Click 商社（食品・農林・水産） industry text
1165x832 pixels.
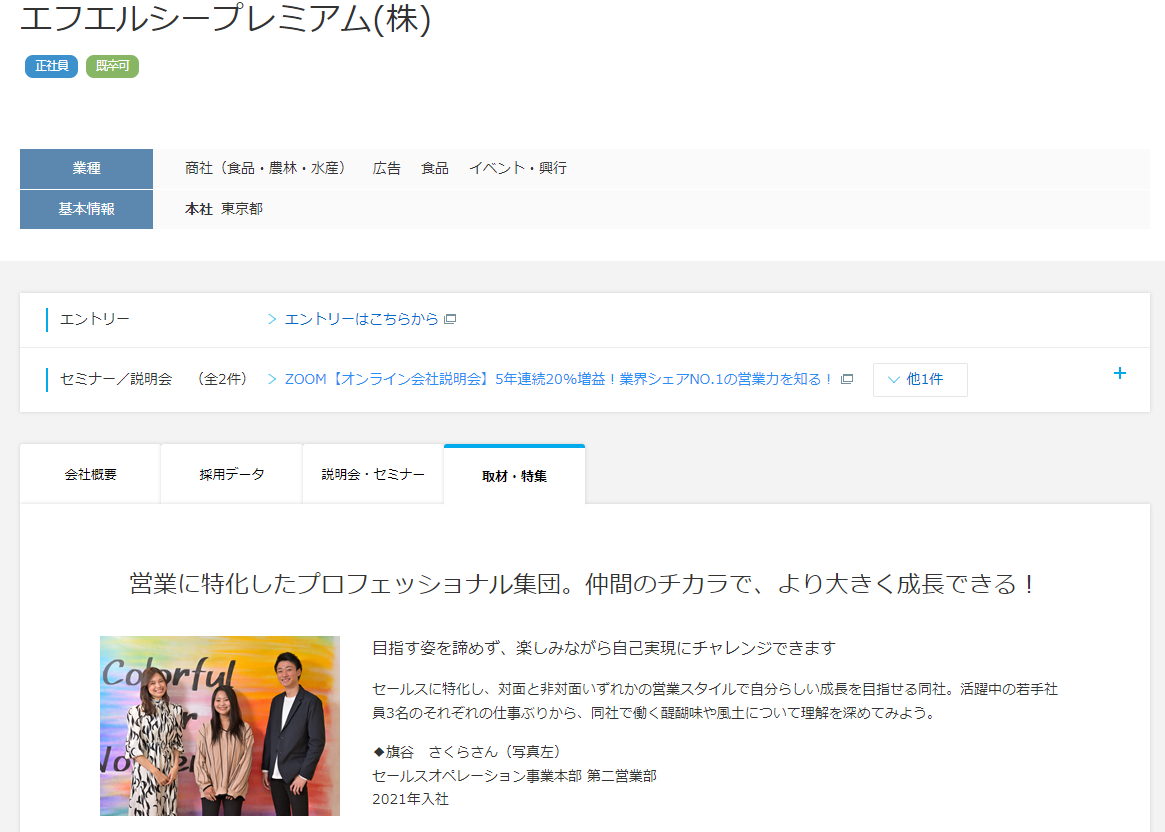coord(267,168)
